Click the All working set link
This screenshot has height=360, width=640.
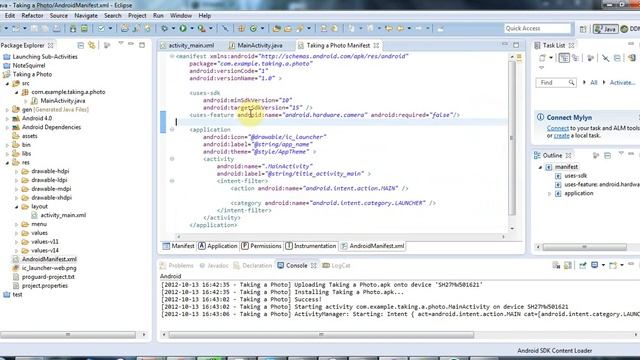point(593,82)
